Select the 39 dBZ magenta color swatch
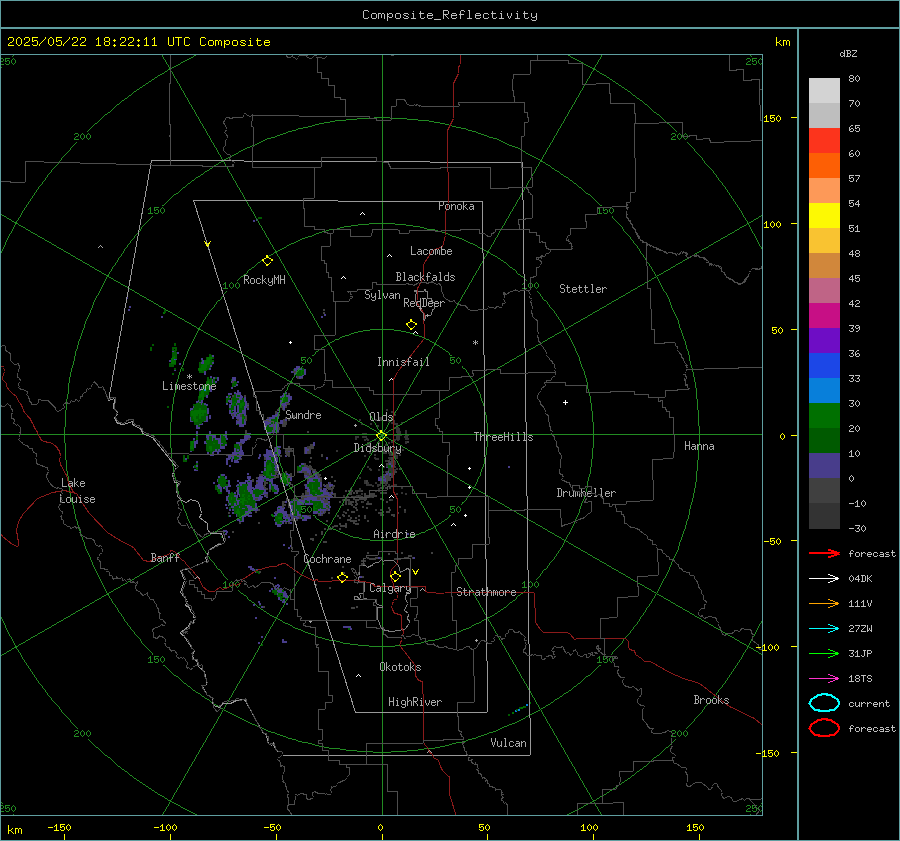900x841 pixels. (824, 315)
